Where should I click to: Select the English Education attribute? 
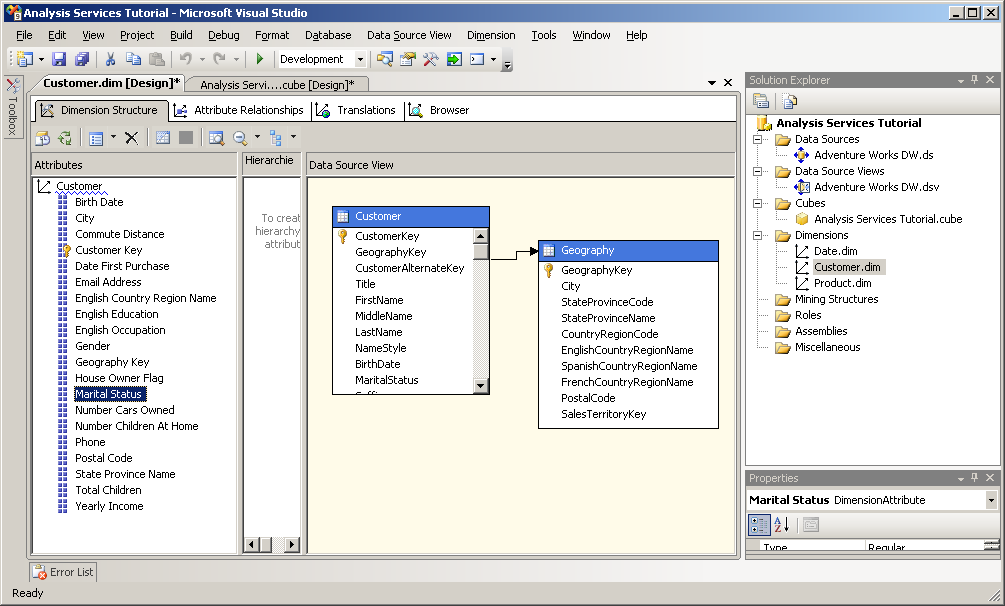pos(117,314)
